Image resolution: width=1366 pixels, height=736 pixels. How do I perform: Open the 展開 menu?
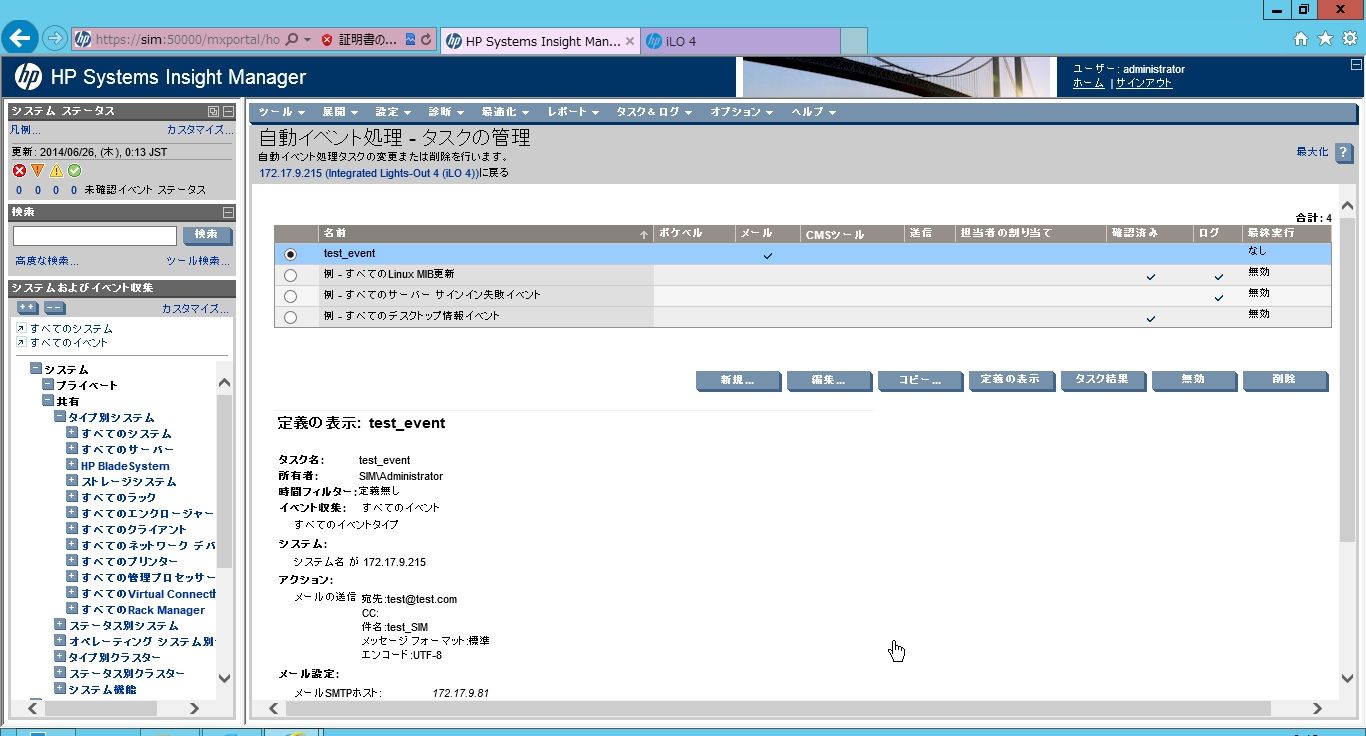pos(339,112)
